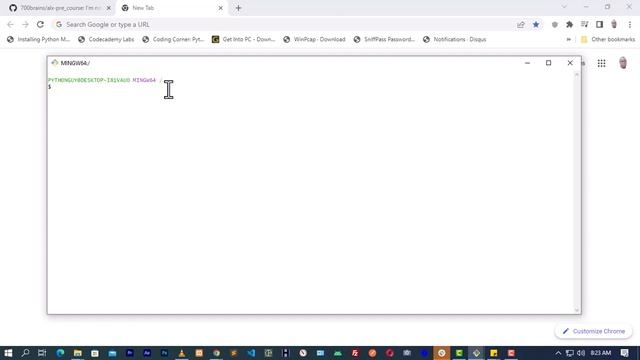The width and height of the screenshot is (640, 360).
Task: Open the volume control in system tray
Action: pos(581,353)
